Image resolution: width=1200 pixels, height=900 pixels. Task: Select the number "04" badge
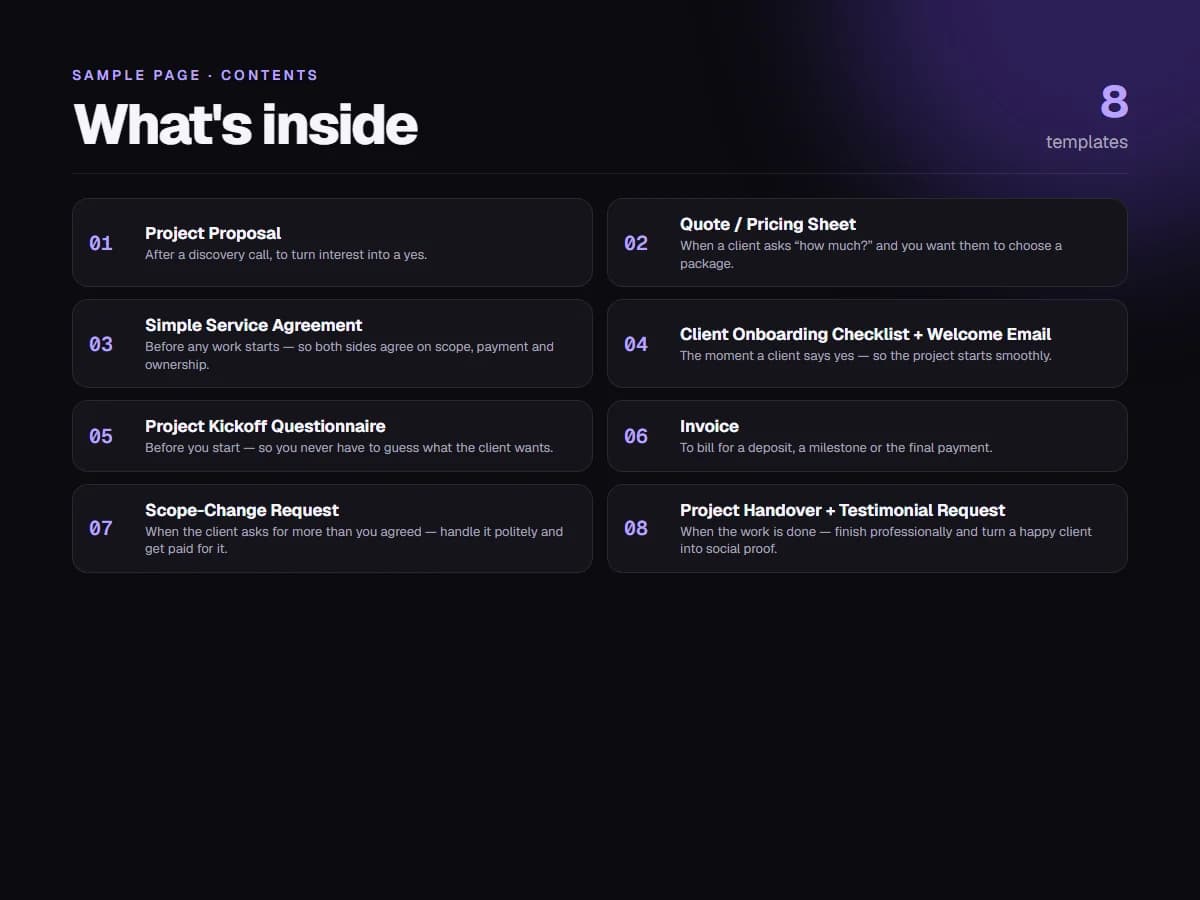coord(636,344)
